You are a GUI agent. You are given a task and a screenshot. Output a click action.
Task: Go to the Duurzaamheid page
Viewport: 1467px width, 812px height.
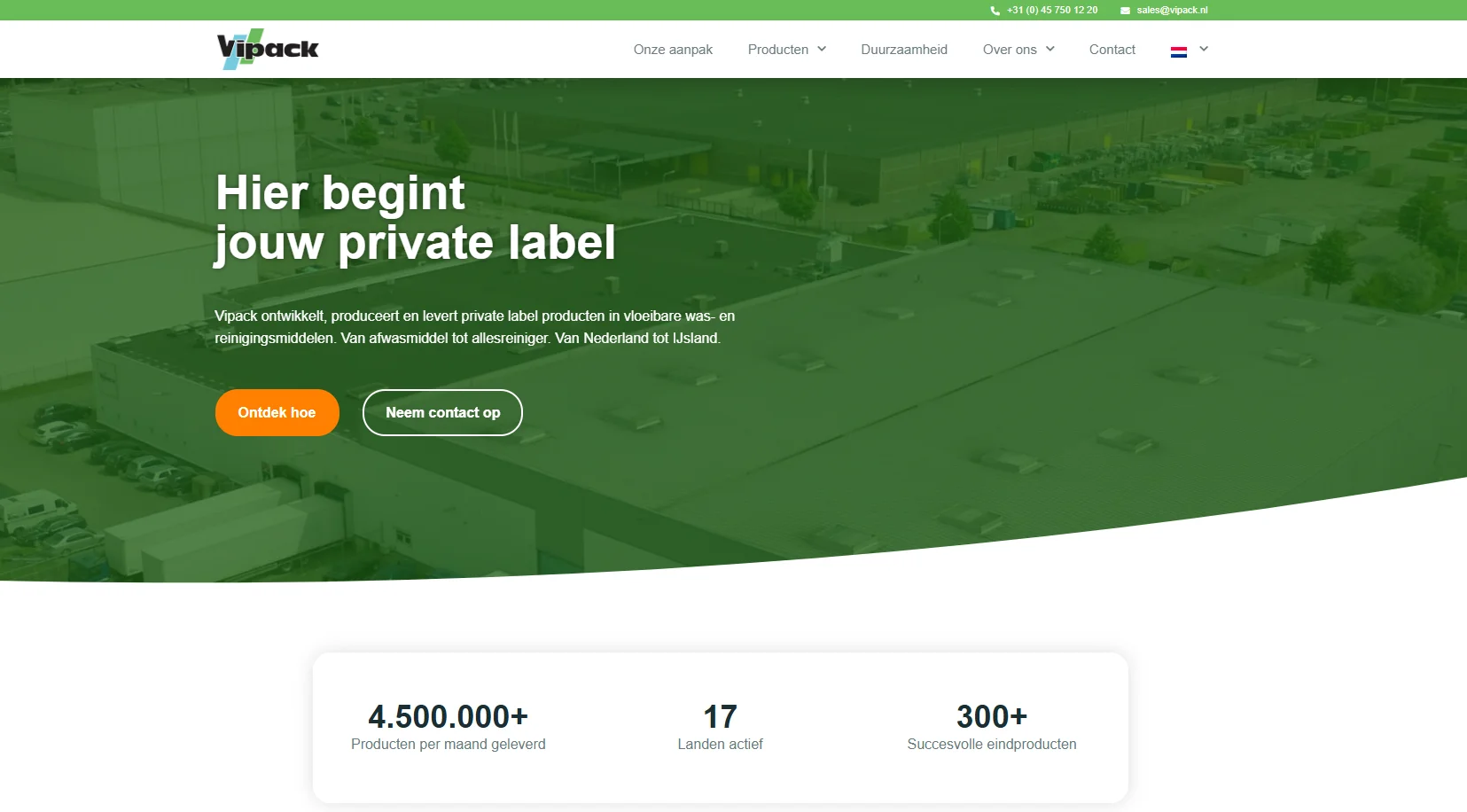click(x=904, y=50)
